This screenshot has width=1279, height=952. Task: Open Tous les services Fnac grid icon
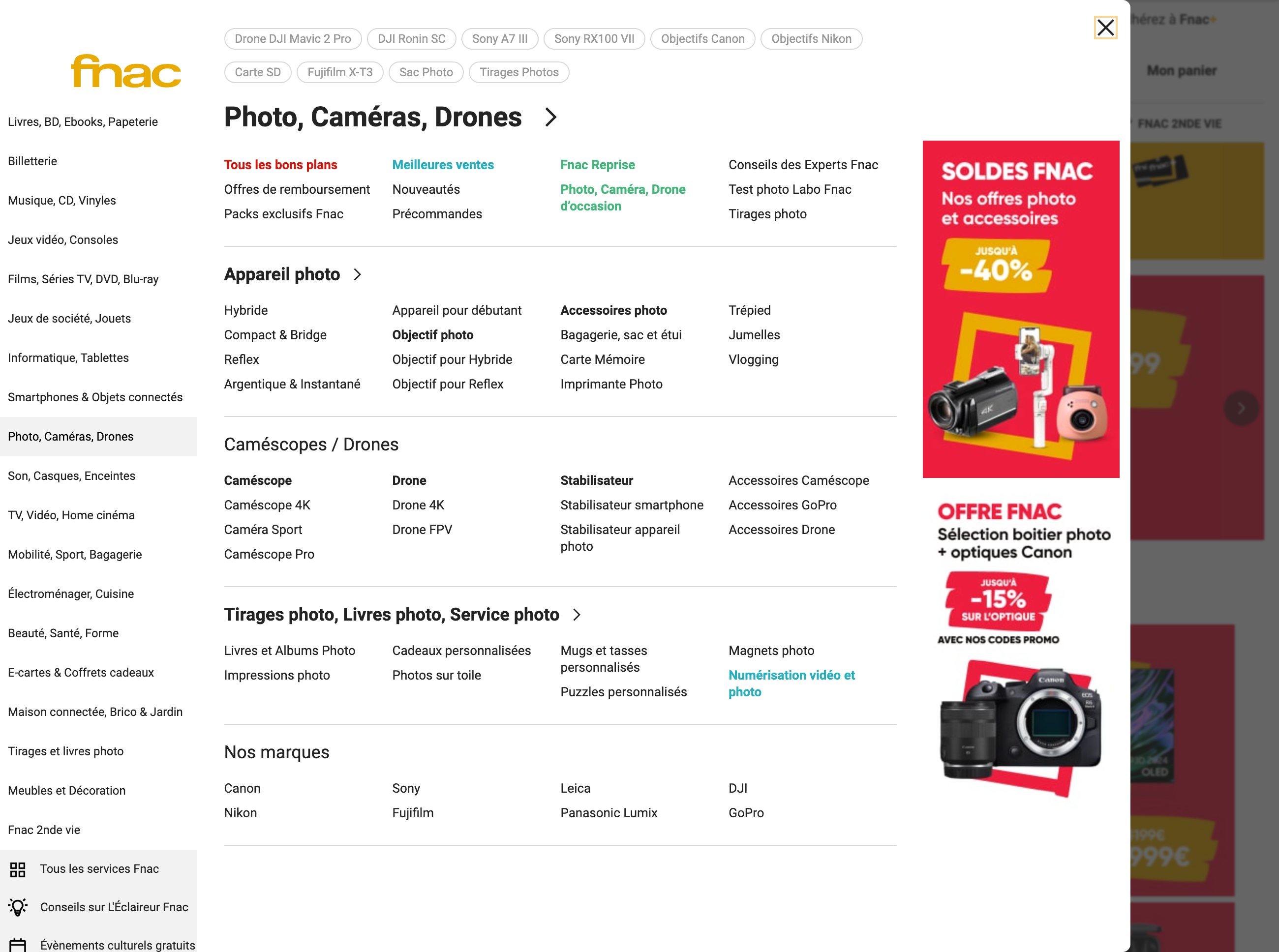pyautogui.click(x=18, y=870)
